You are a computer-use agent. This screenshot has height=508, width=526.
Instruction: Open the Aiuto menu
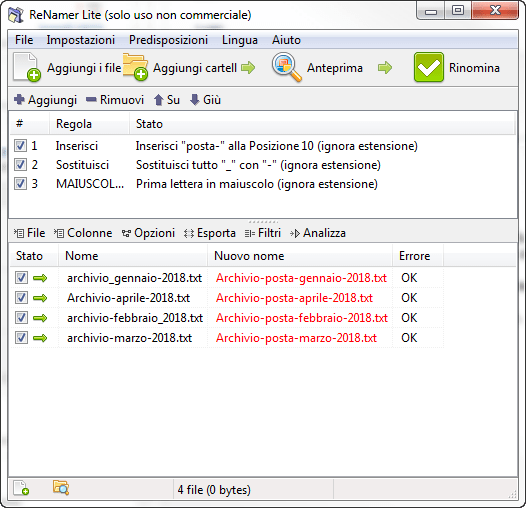[x=286, y=40]
